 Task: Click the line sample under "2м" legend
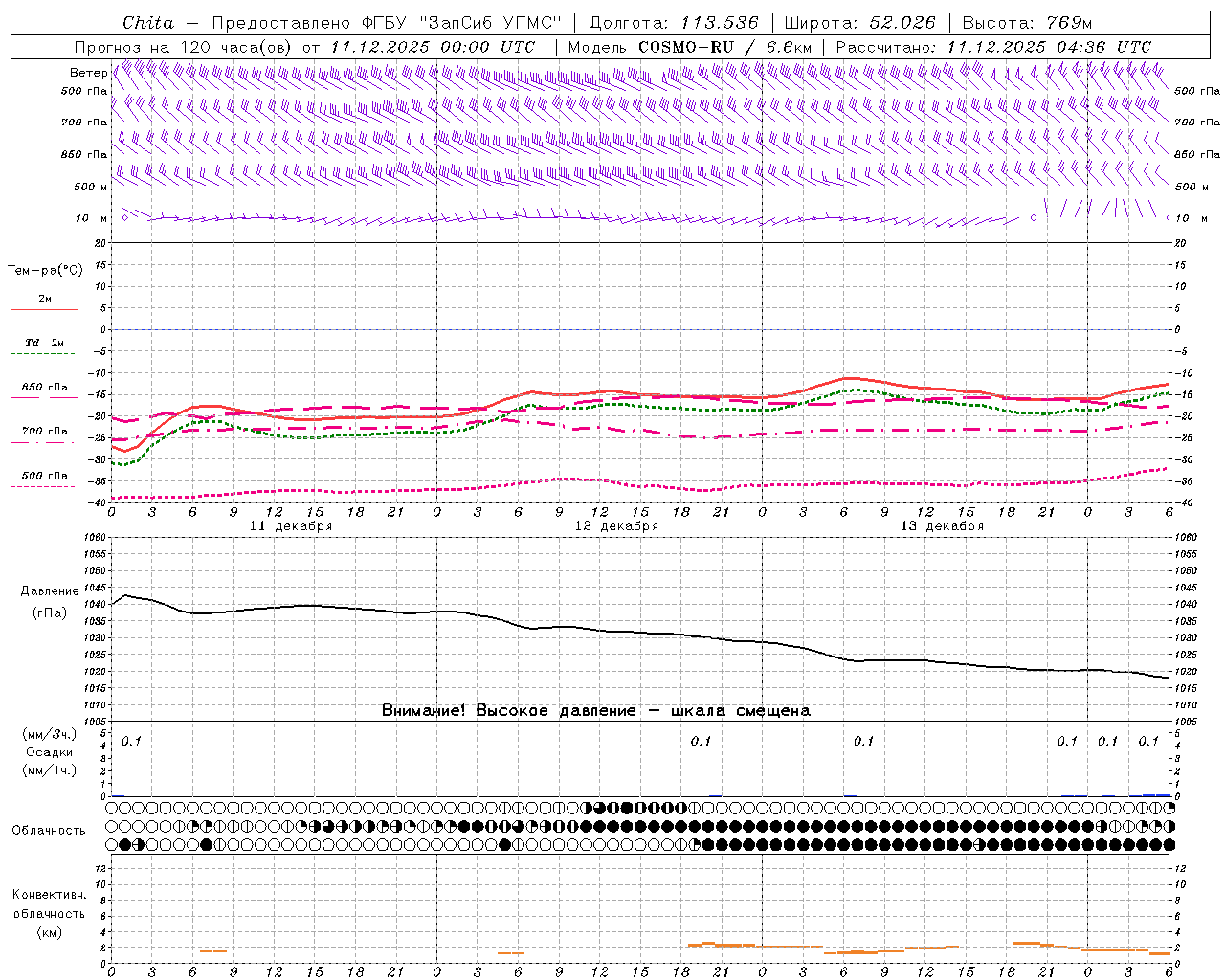tap(44, 310)
